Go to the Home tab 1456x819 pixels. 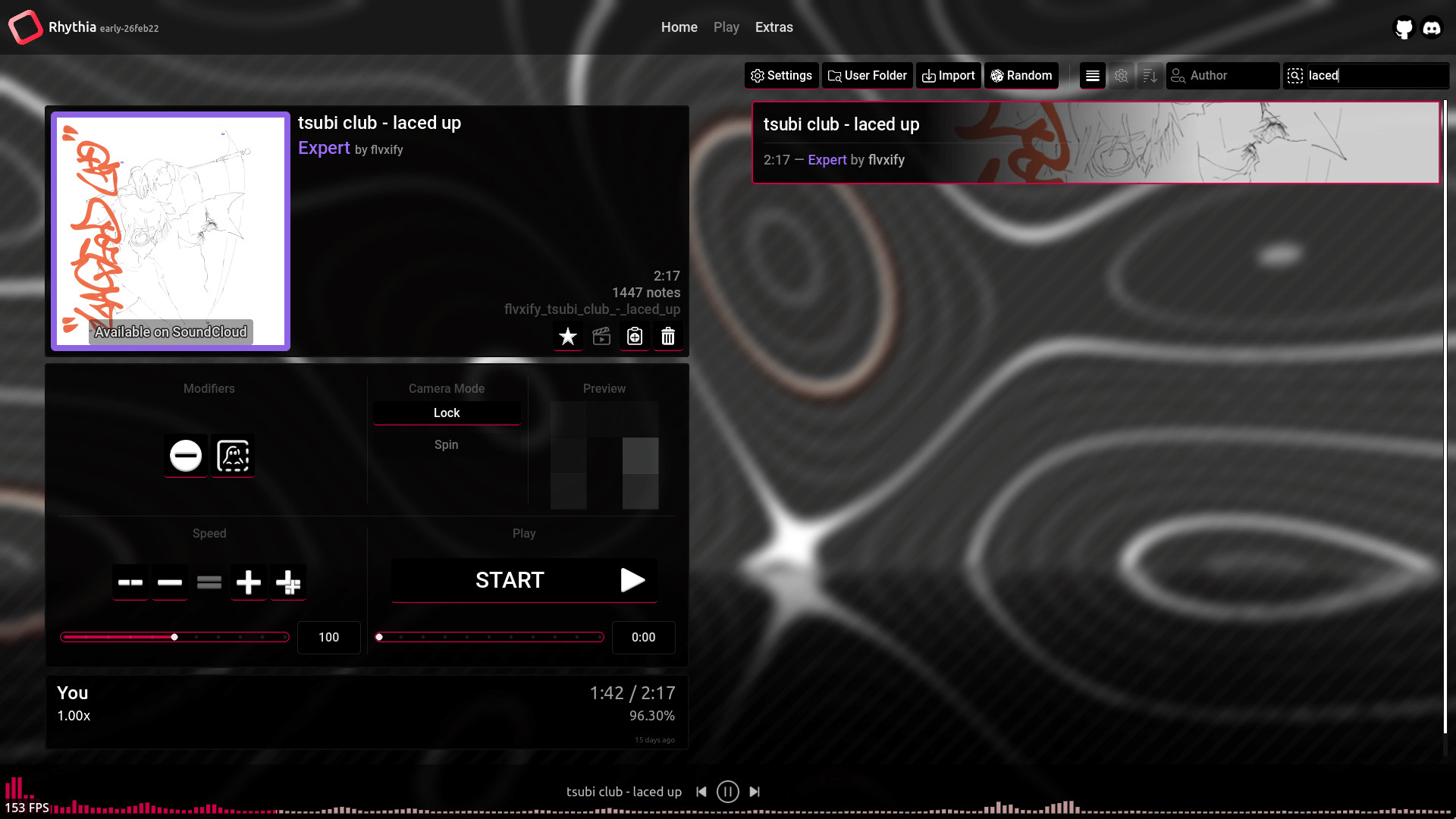click(679, 27)
